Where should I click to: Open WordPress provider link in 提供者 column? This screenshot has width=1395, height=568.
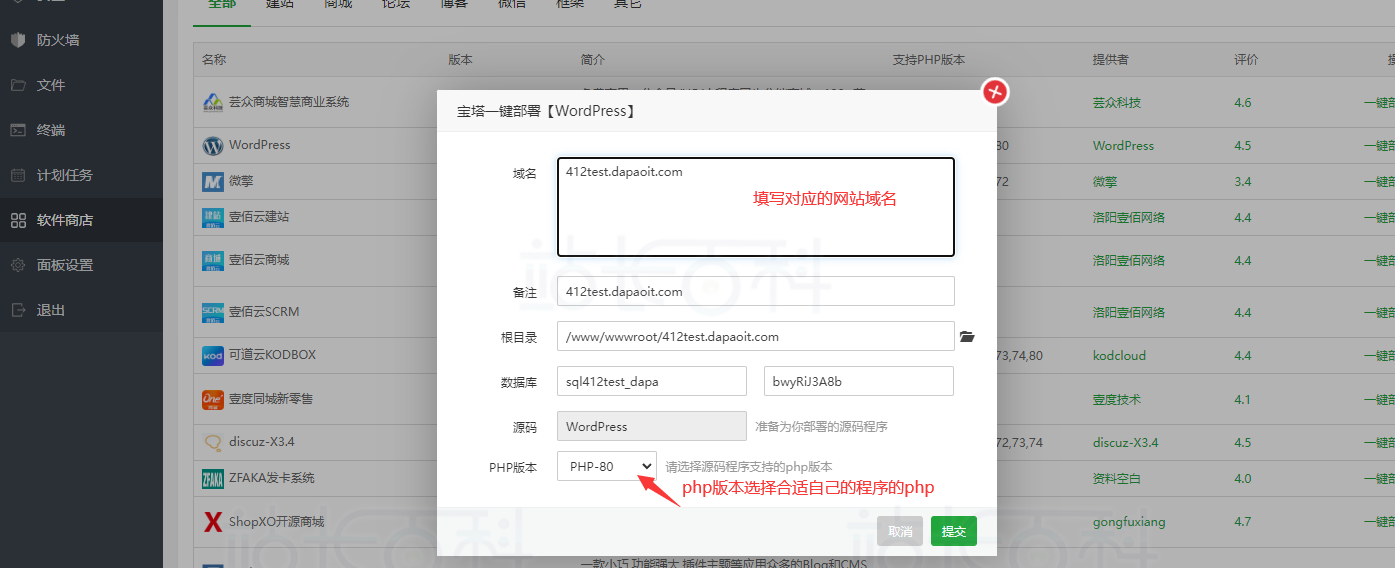(1123, 146)
